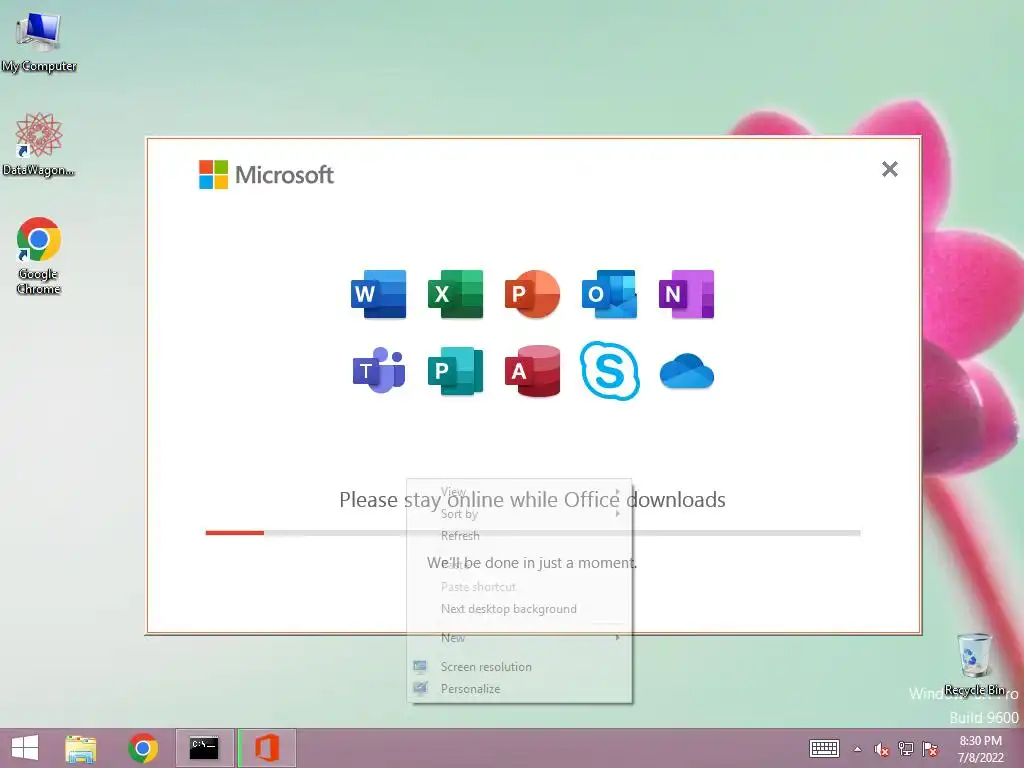1024x768 pixels.
Task: Open Chrome from the taskbar
Action: point(143,748)
